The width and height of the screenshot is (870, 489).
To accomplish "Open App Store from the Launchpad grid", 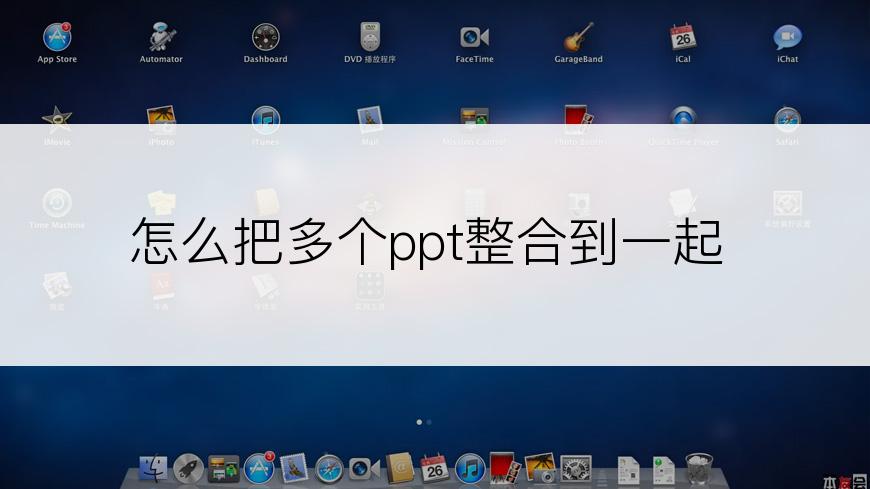I will coord(57,37).
